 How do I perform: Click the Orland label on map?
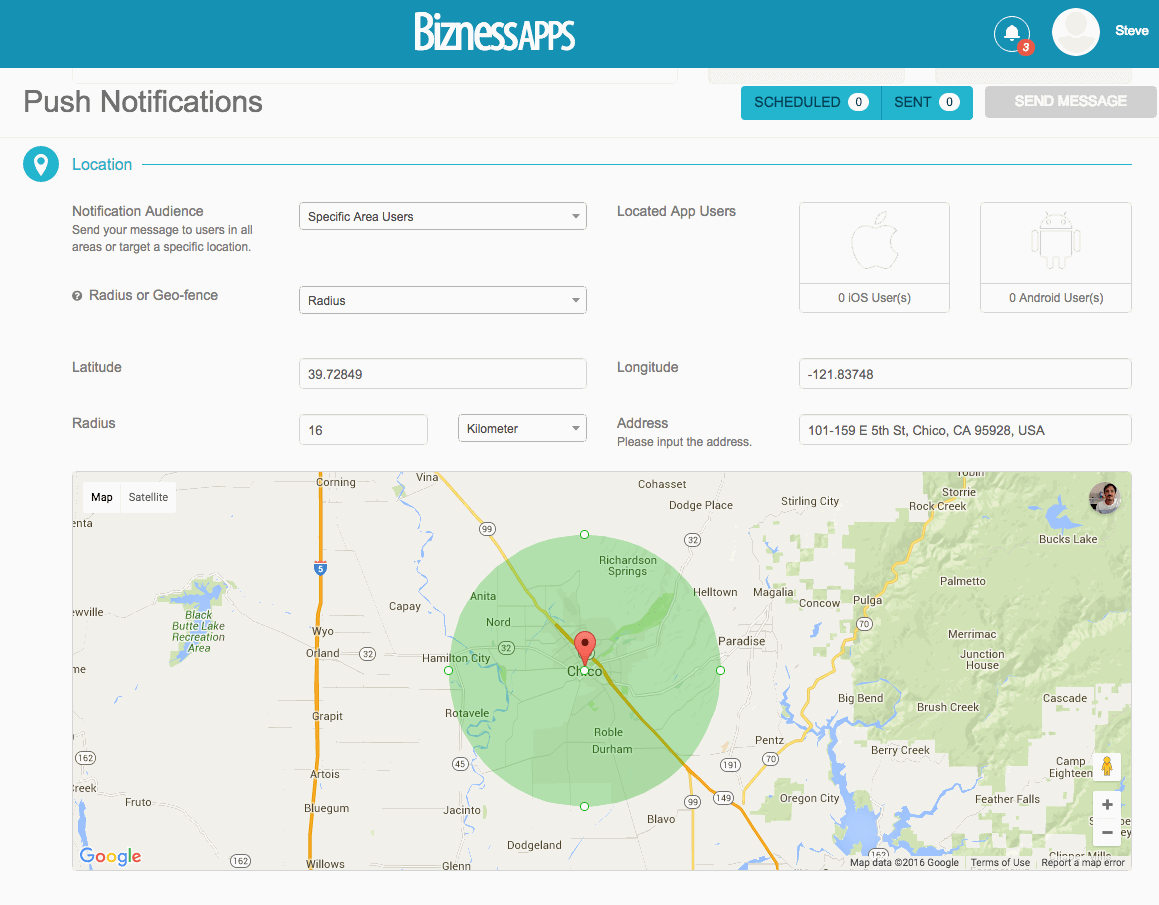pyautogui.click(x=322, y=653)
